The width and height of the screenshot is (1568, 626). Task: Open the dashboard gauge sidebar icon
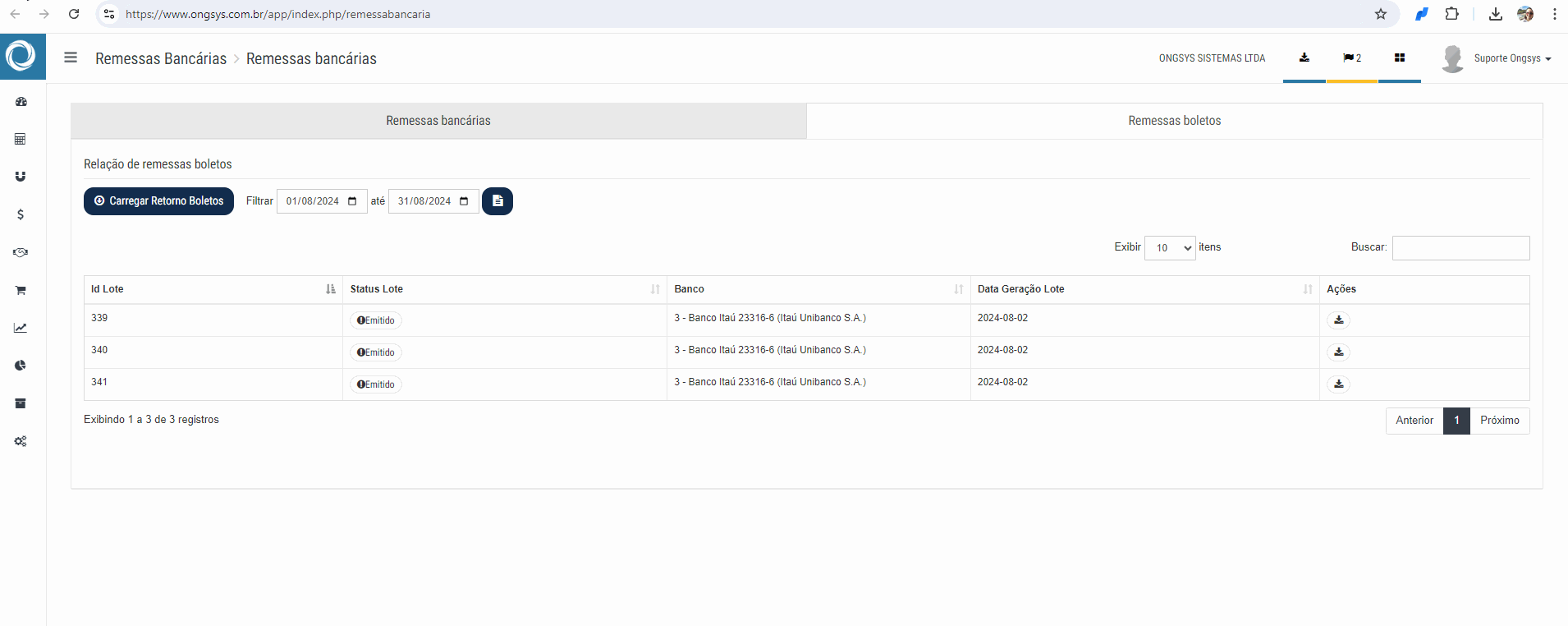coord(21,102)
